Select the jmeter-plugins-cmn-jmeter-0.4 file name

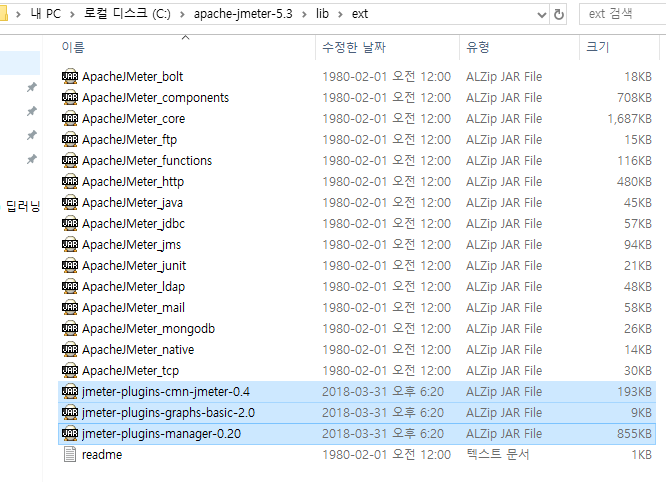click(166, 392)
